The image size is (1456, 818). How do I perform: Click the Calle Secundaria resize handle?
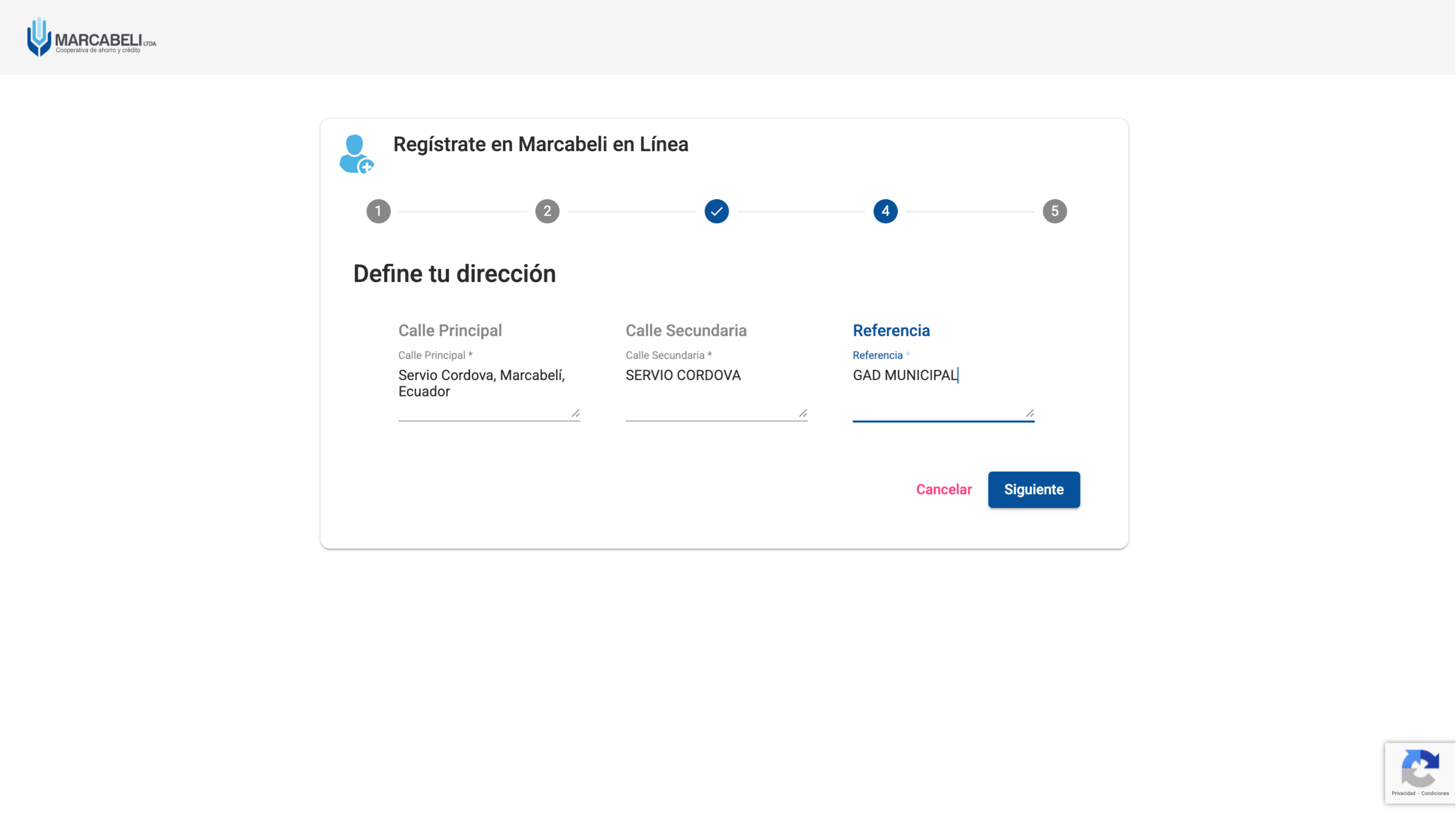803,413
